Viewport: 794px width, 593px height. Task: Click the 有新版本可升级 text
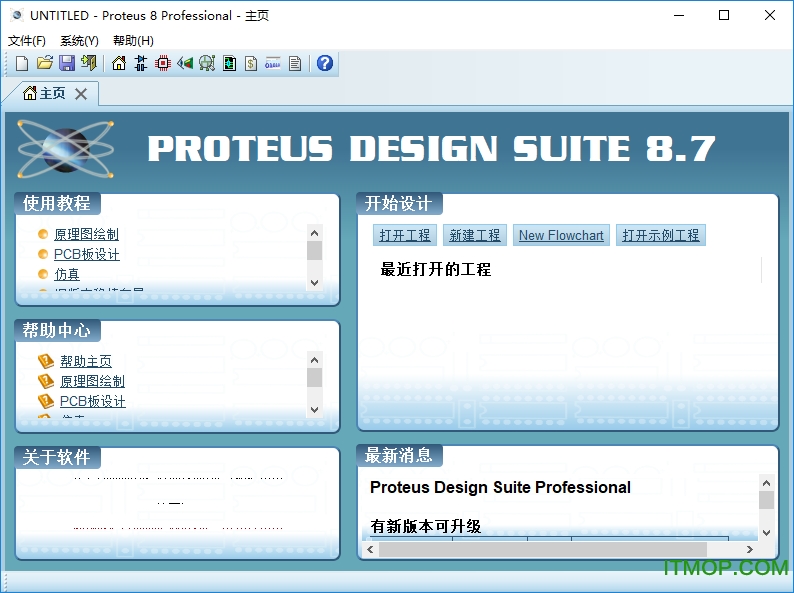[x=425, y=526]
